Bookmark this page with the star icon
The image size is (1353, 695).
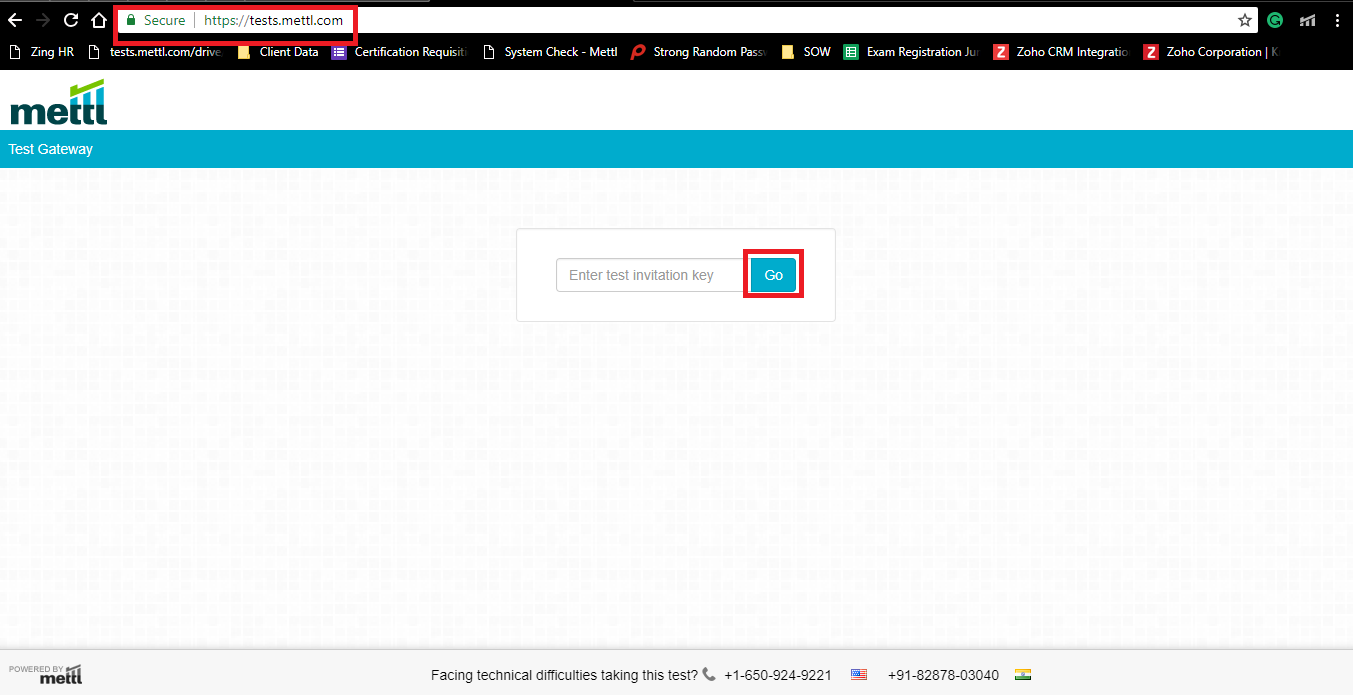point(1245,20)
